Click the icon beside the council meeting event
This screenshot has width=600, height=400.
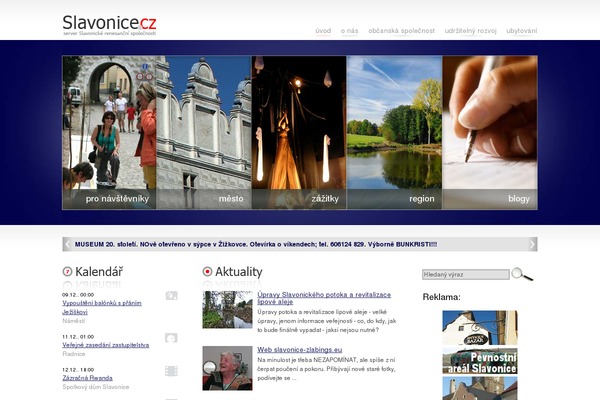click(171, 338)
